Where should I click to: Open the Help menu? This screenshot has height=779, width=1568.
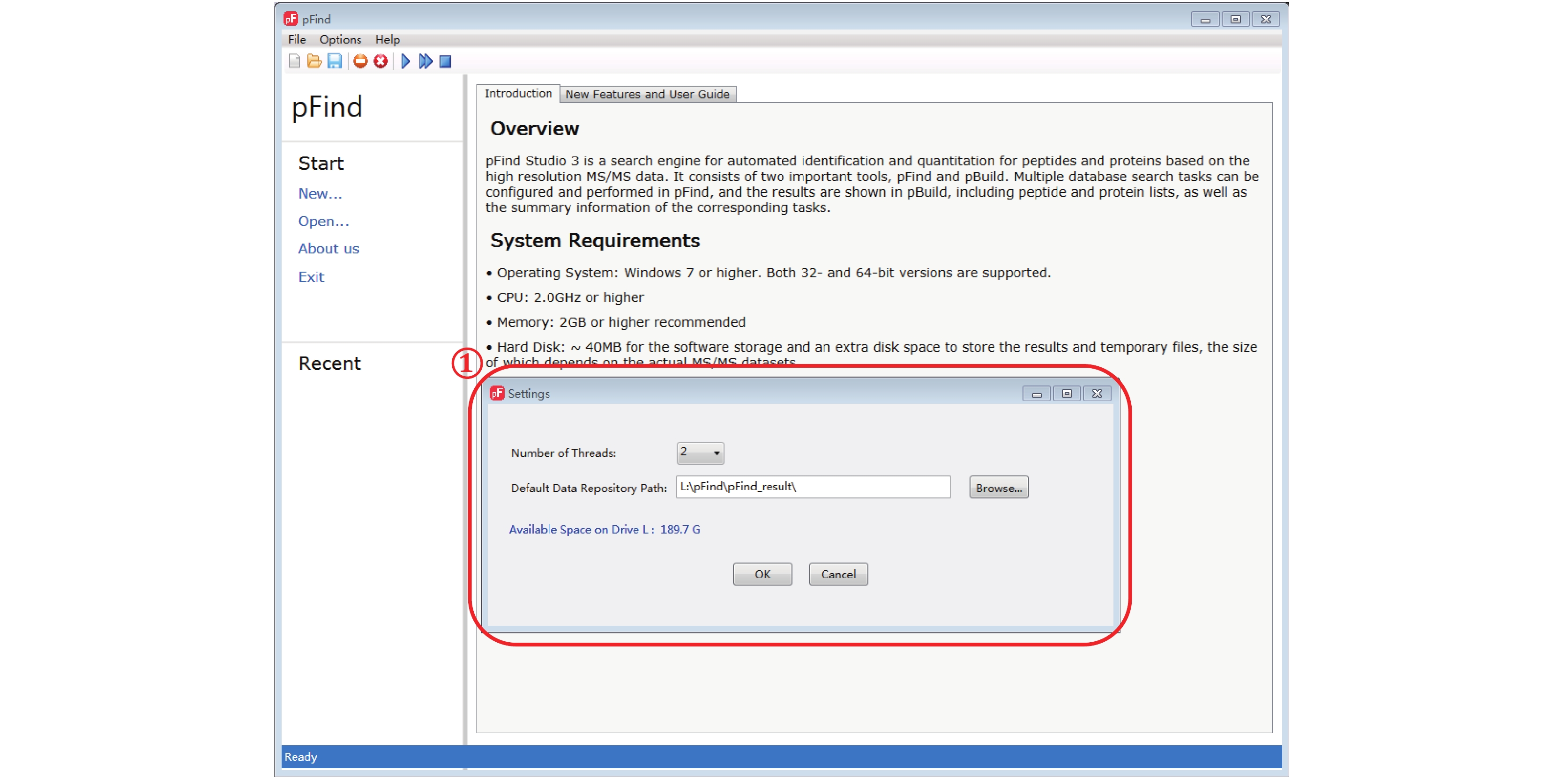tap(388, 39)
